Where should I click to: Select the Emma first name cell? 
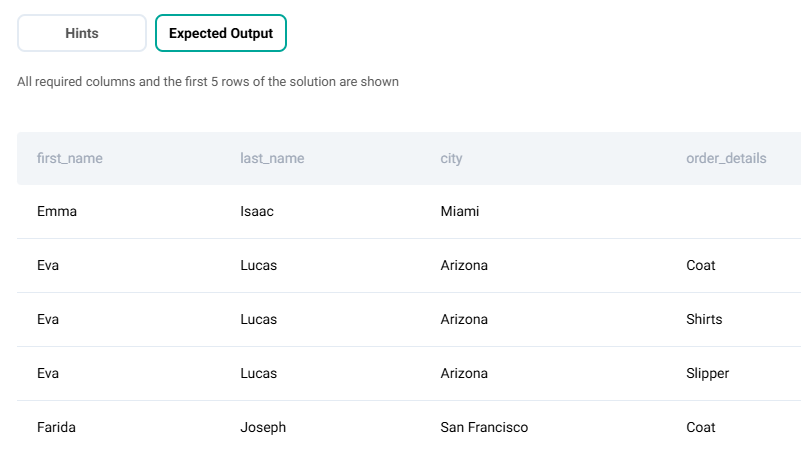(57, 211)
